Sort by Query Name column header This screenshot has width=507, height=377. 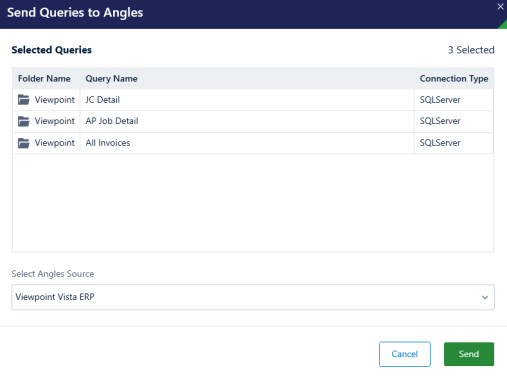click(x=111, y=79)
